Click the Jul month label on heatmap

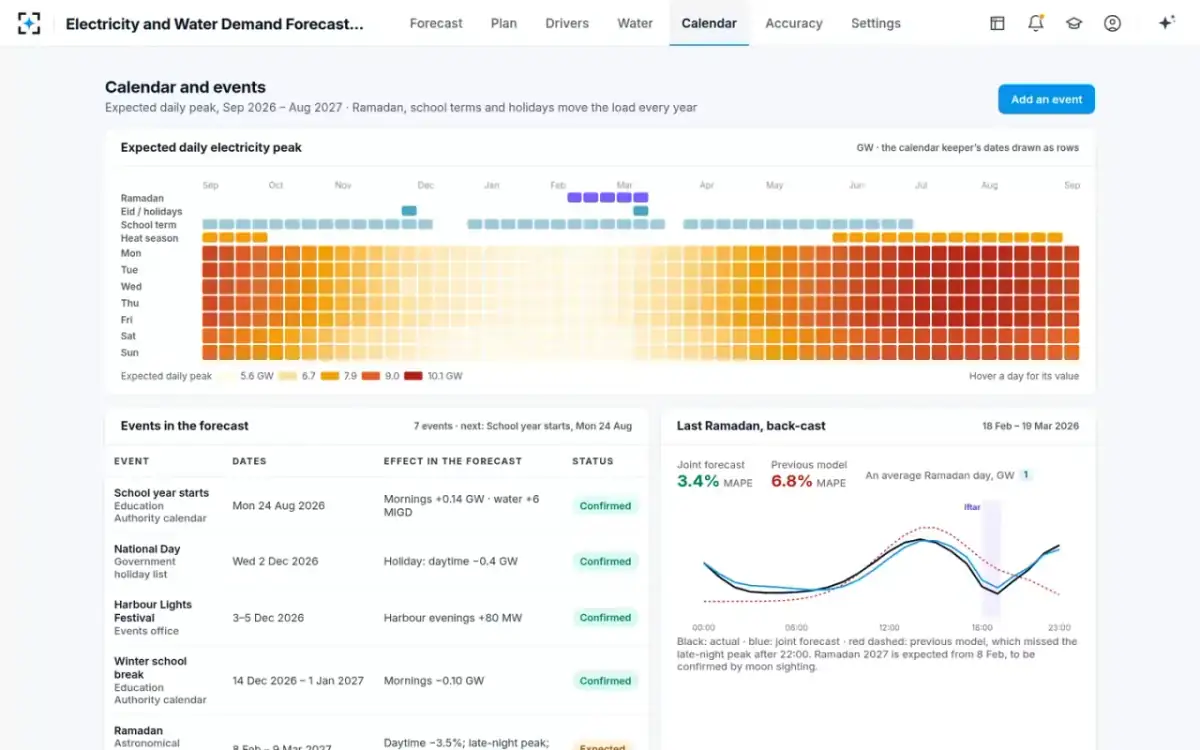click(921, 185)
